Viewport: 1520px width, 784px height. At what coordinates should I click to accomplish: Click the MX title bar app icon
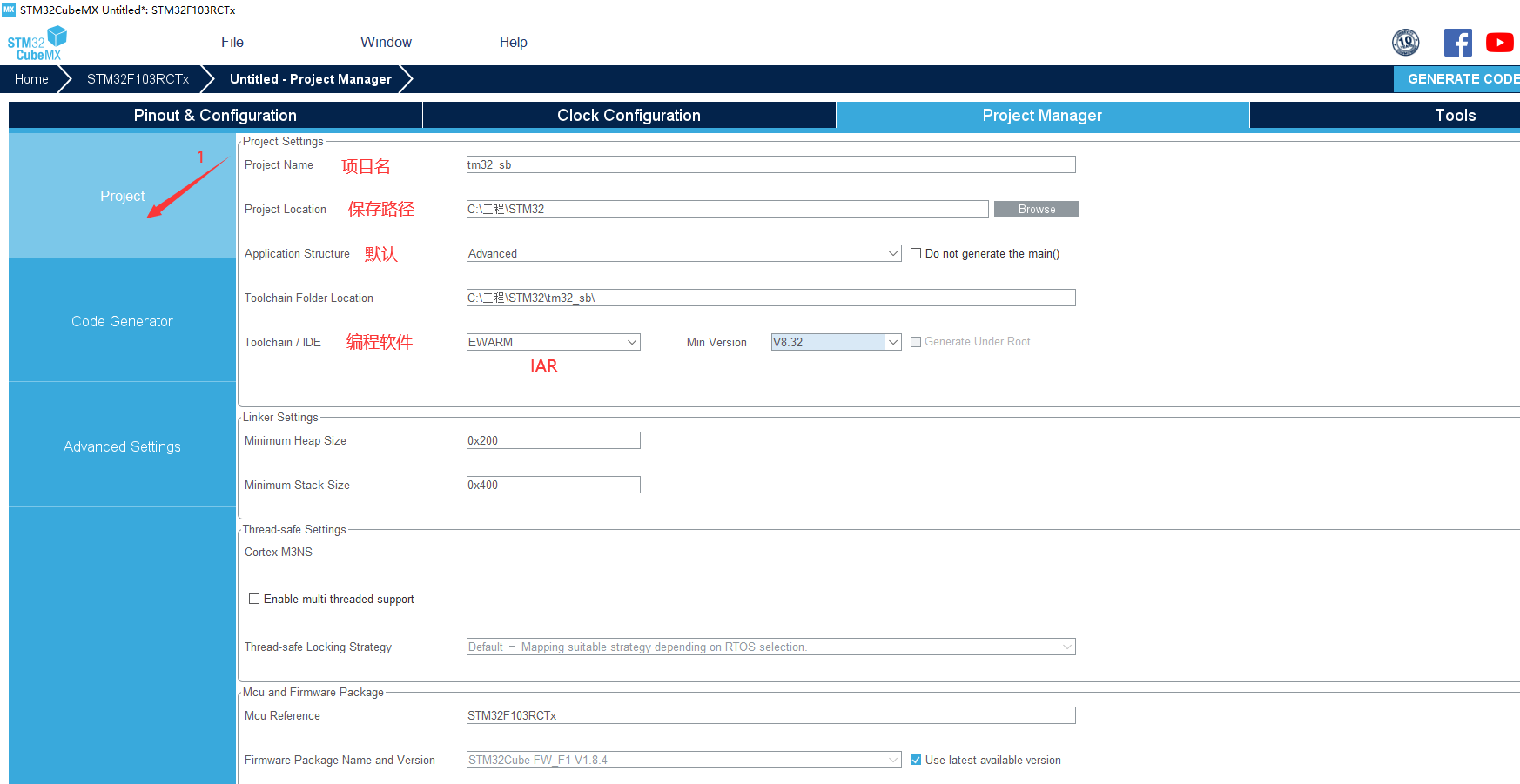pyautogui.click(x=9, y=10)
